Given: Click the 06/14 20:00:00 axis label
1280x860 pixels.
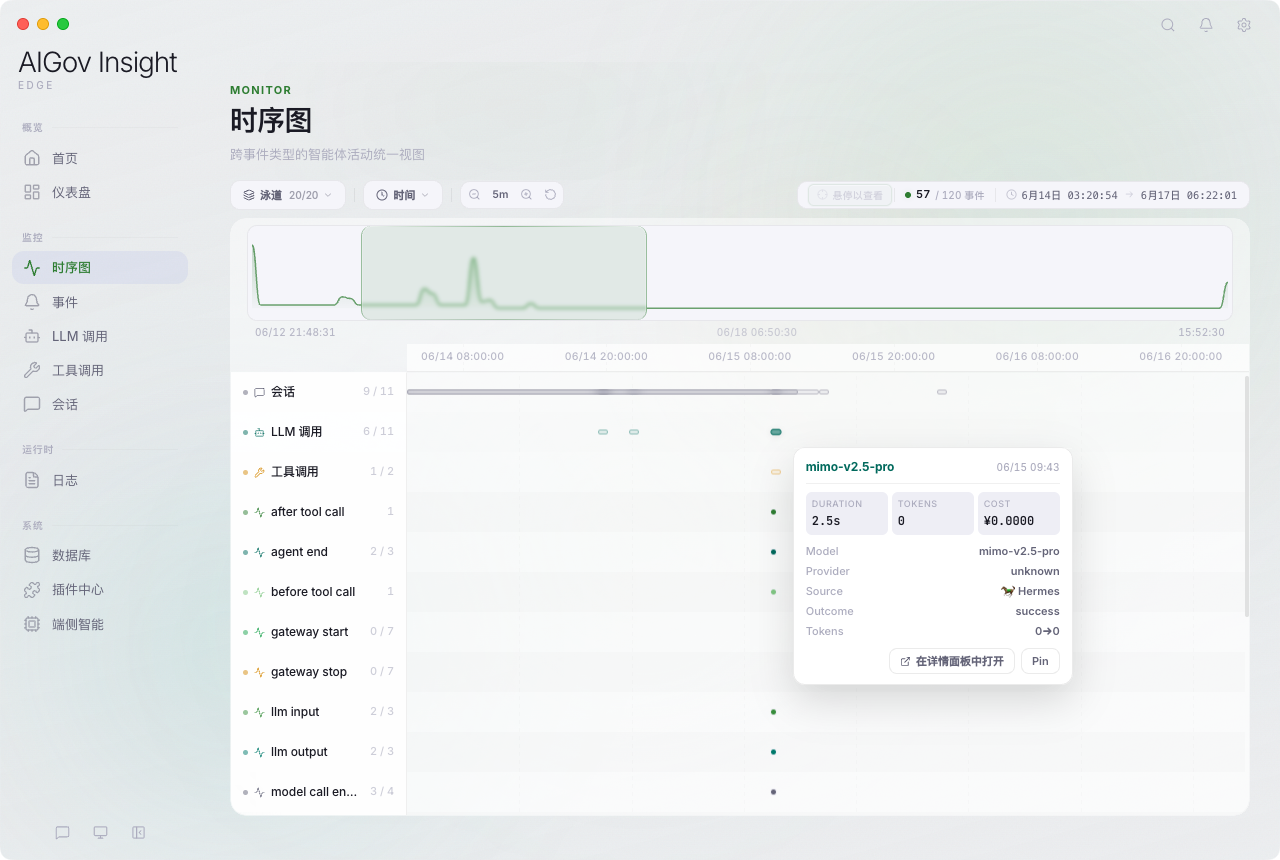Looking at the screenshot, I should tap(606, 356).
